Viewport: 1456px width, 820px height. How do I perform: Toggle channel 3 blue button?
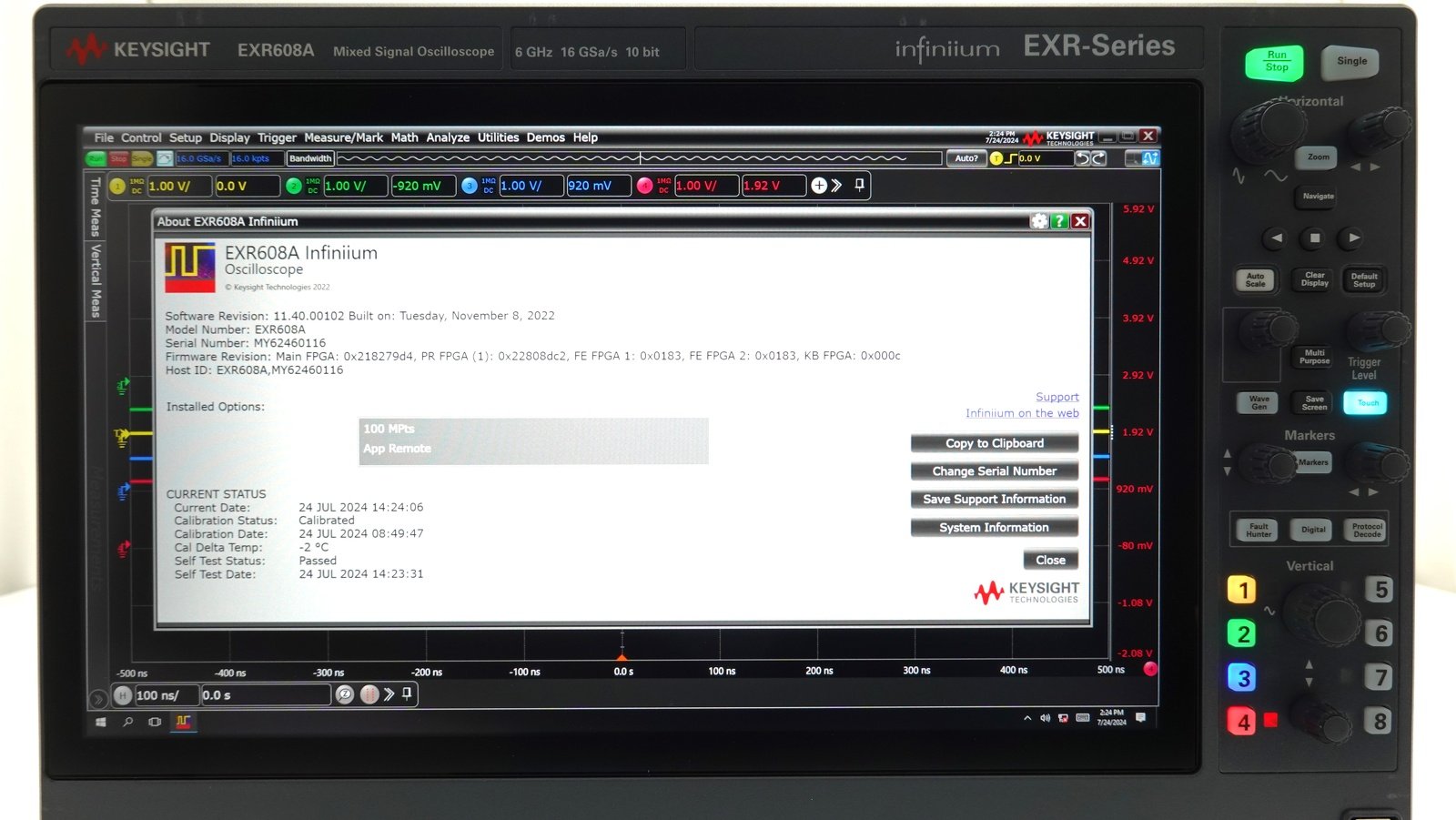point(470,186)
